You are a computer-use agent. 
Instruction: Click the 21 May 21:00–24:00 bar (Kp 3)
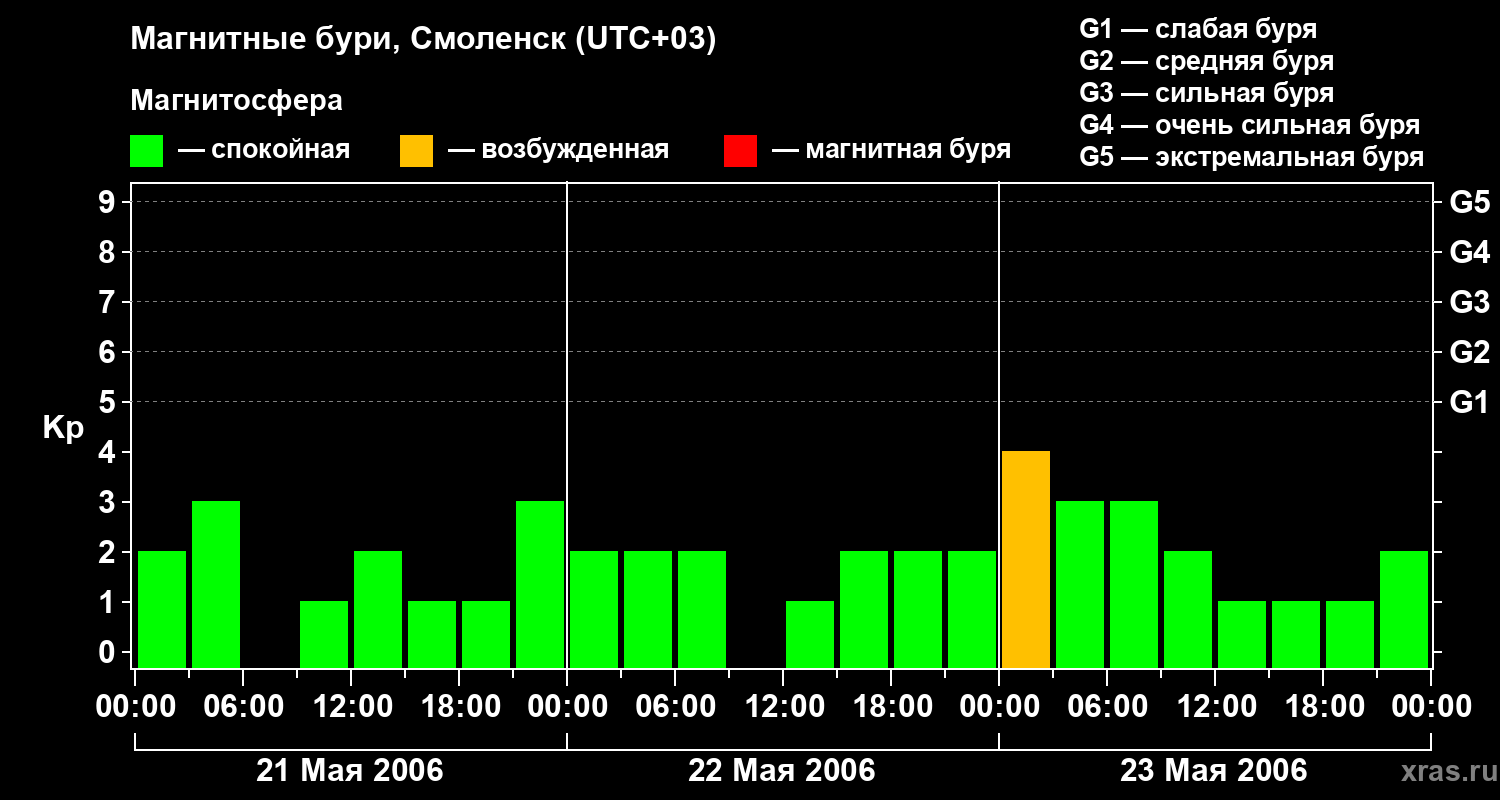540,584
